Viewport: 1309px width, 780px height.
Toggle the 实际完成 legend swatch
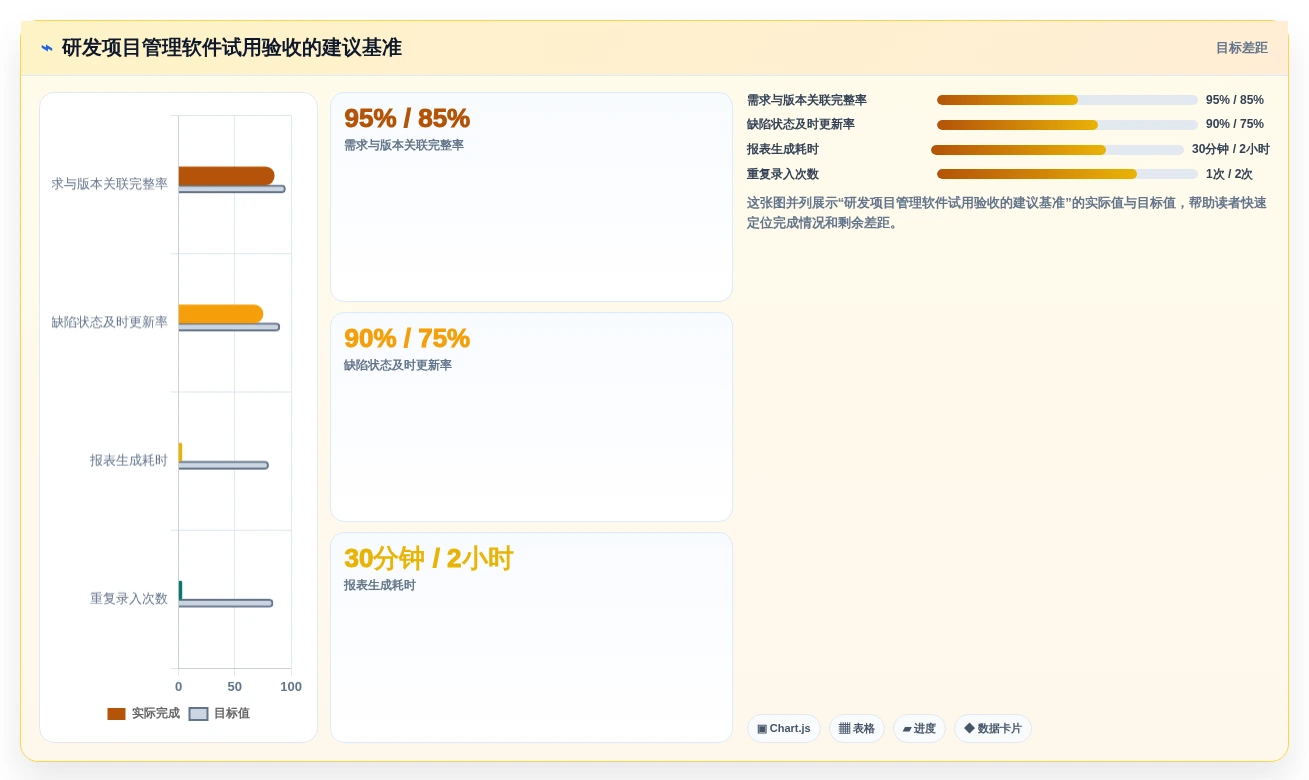(x=116, y=714)
